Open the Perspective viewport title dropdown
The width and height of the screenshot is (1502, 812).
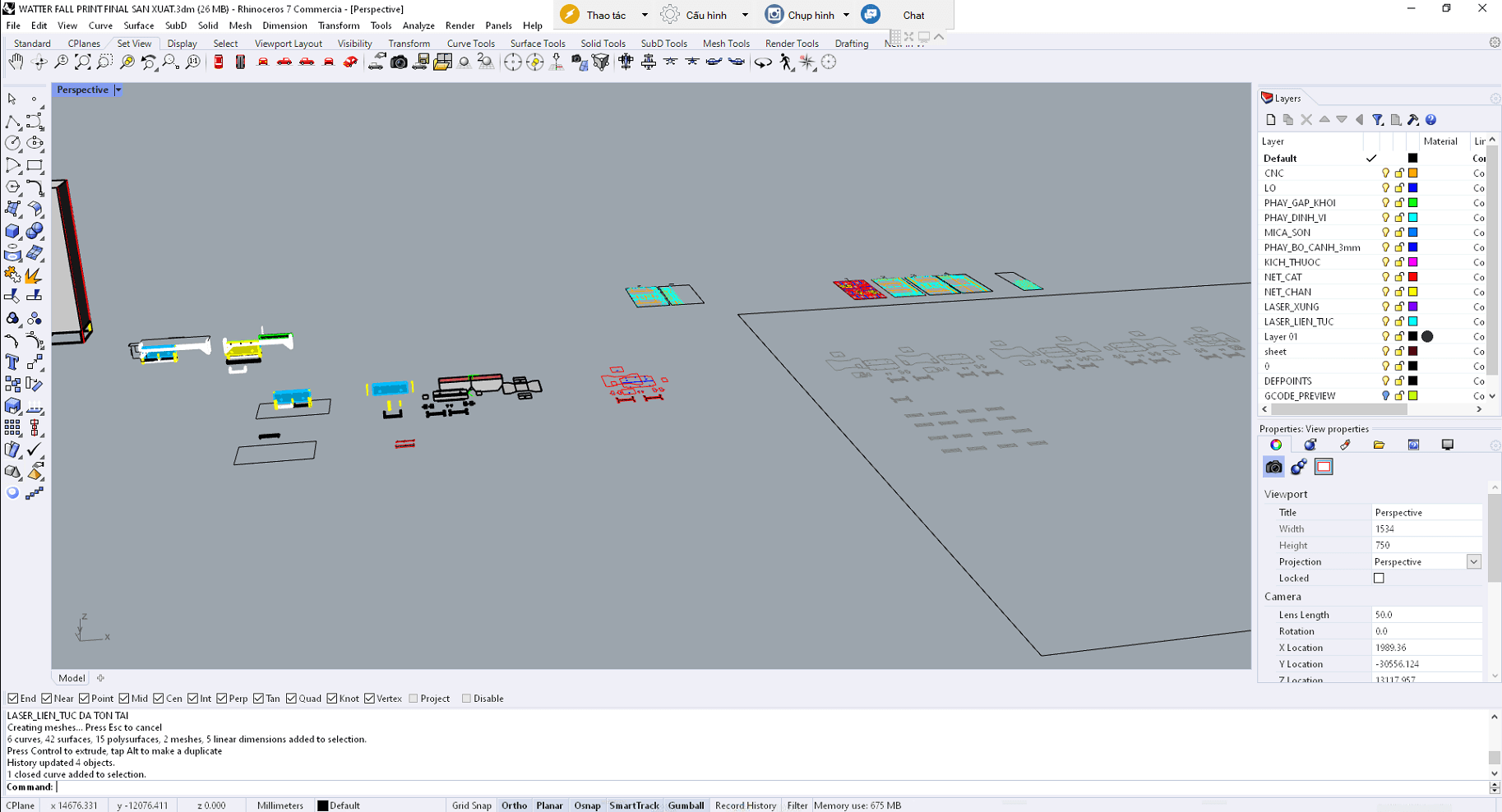(x=118, y=90)
